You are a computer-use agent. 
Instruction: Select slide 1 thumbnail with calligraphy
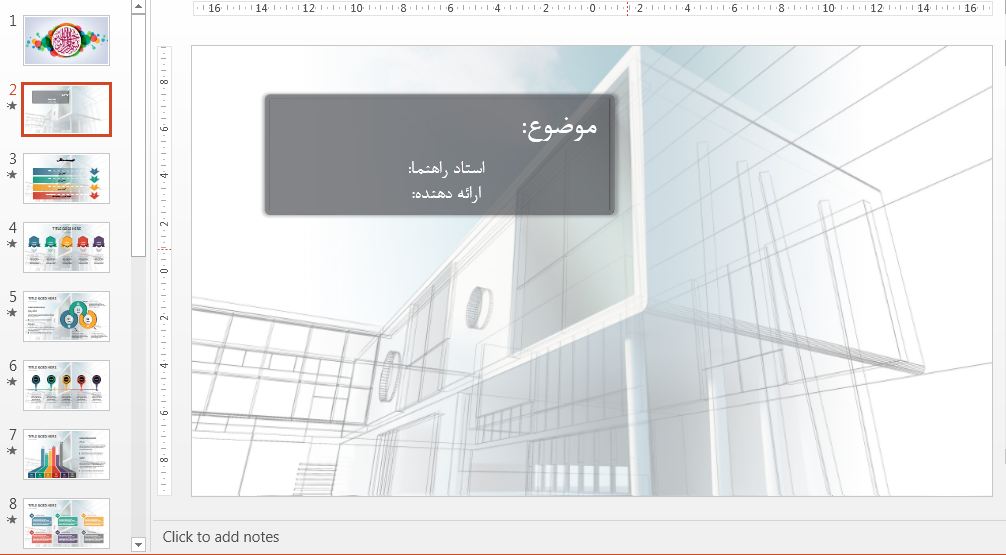tap(66, 40)
